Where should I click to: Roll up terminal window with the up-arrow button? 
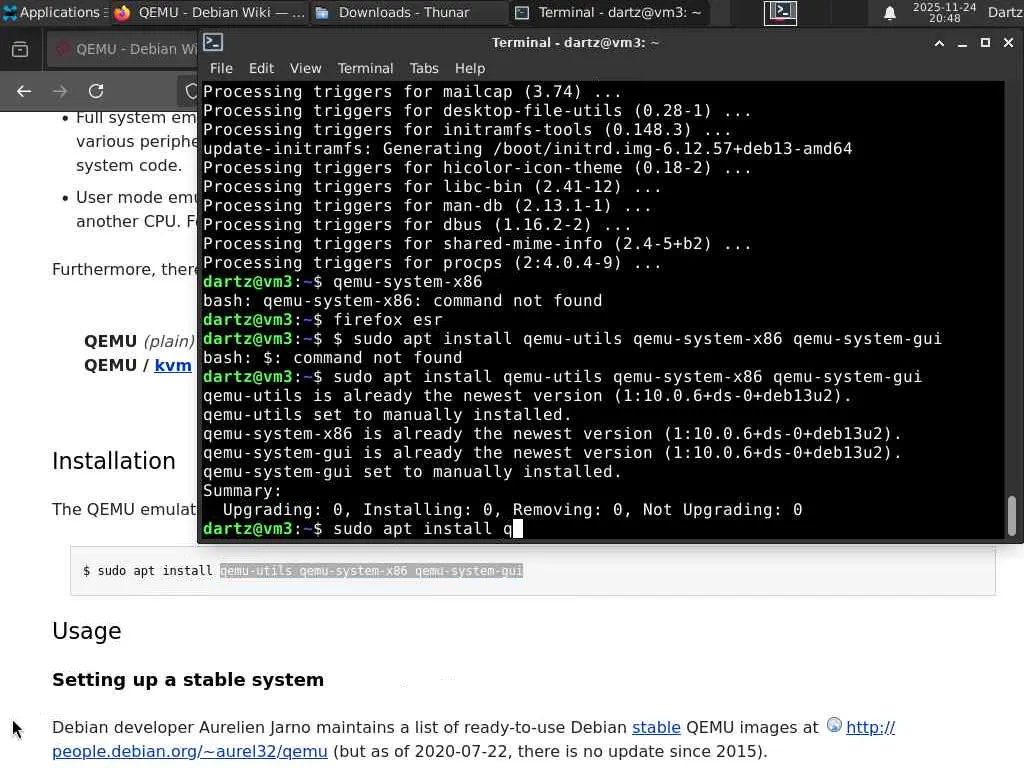939,43
